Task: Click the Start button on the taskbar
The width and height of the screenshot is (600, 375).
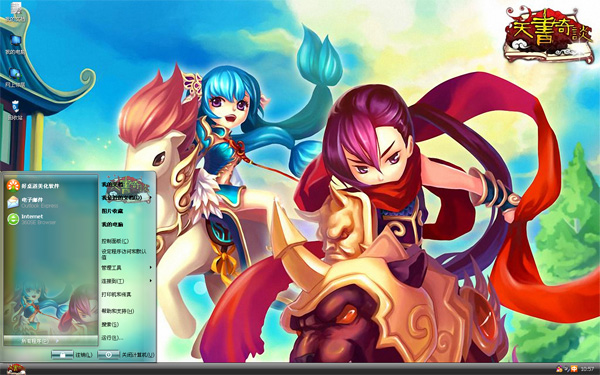Action: point(16,369)
